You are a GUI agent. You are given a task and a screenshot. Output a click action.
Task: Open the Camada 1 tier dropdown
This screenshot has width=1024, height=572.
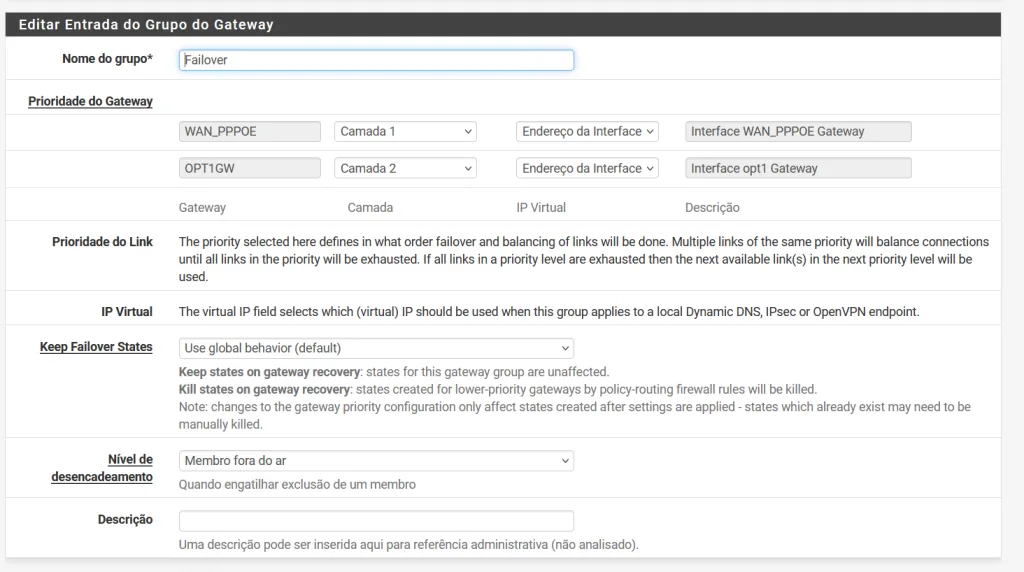coord(405,131)
